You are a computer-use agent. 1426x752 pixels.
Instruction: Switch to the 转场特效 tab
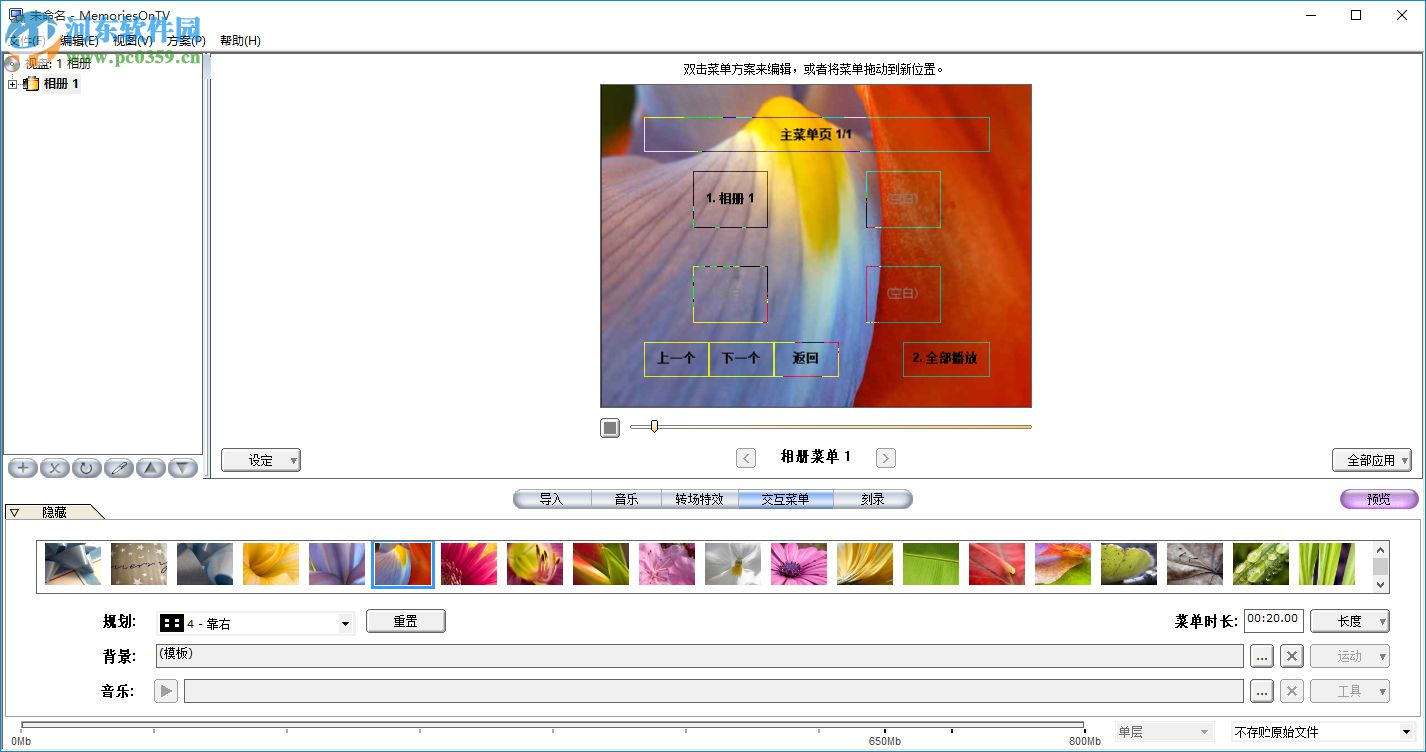pyautogui.click(x=700, y=499)
